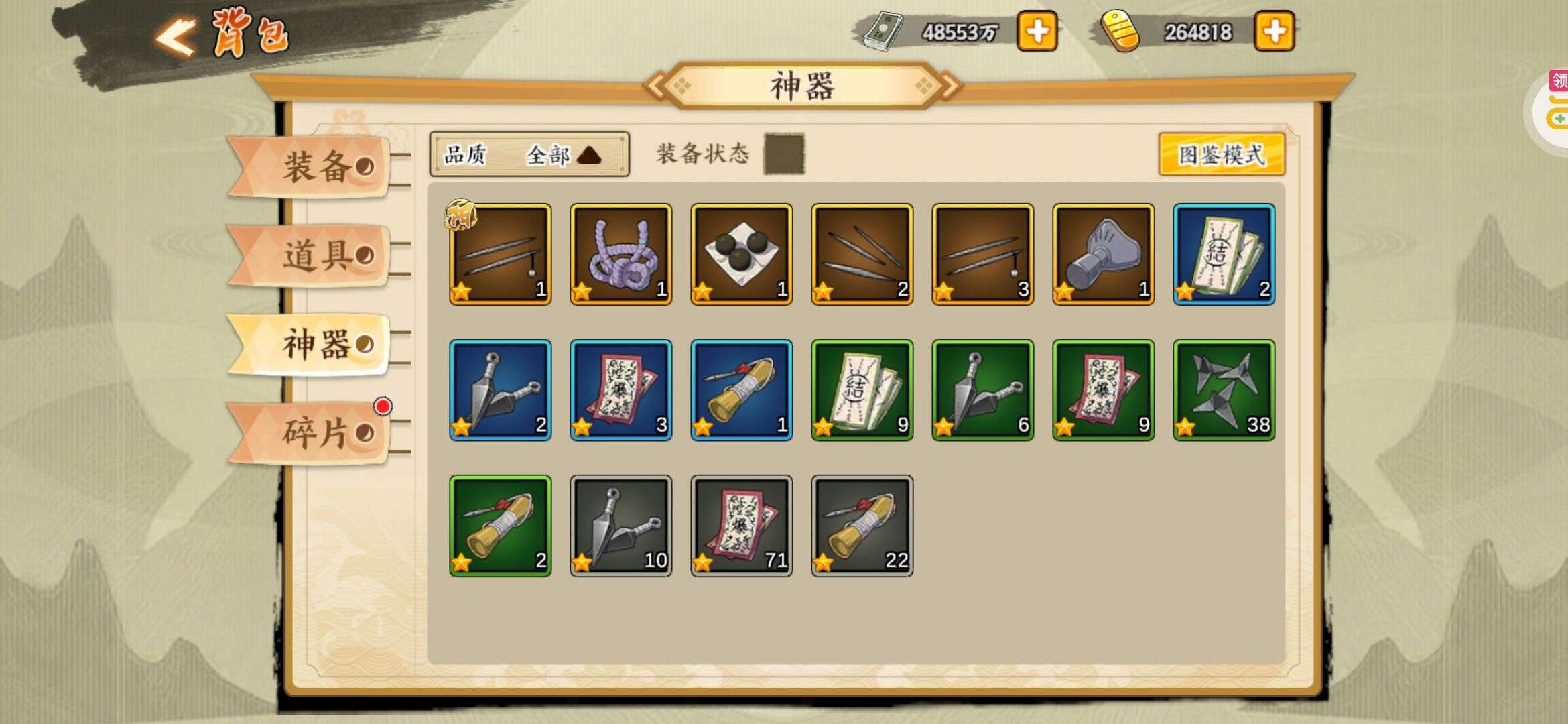Image resolution: width=1568 pixels, height=724 pixels.
Task: Add more gold with plus button
Action: [1274, 32]
